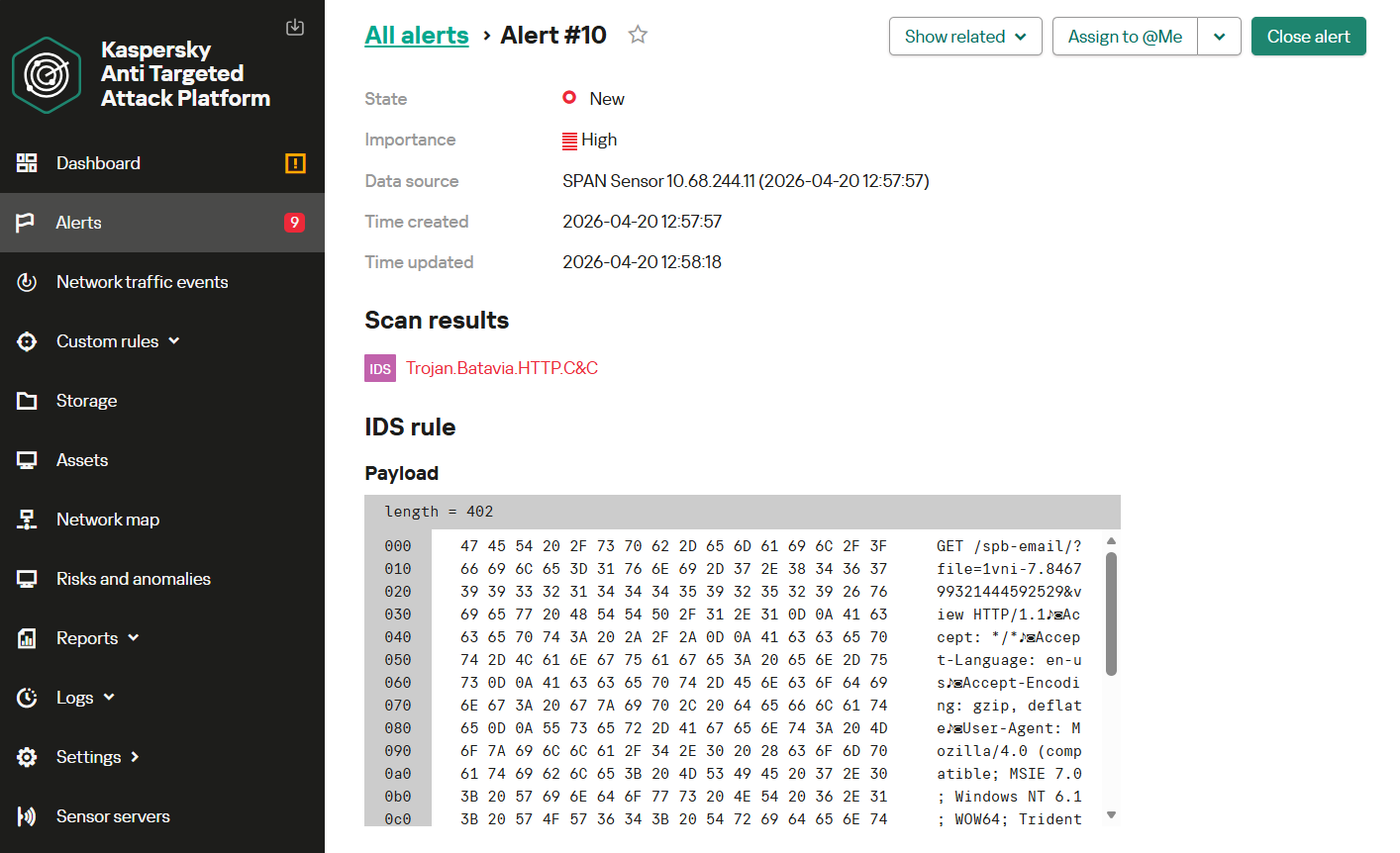
Task: Open the Settings menu item
Action: click(x=89, y=757)
